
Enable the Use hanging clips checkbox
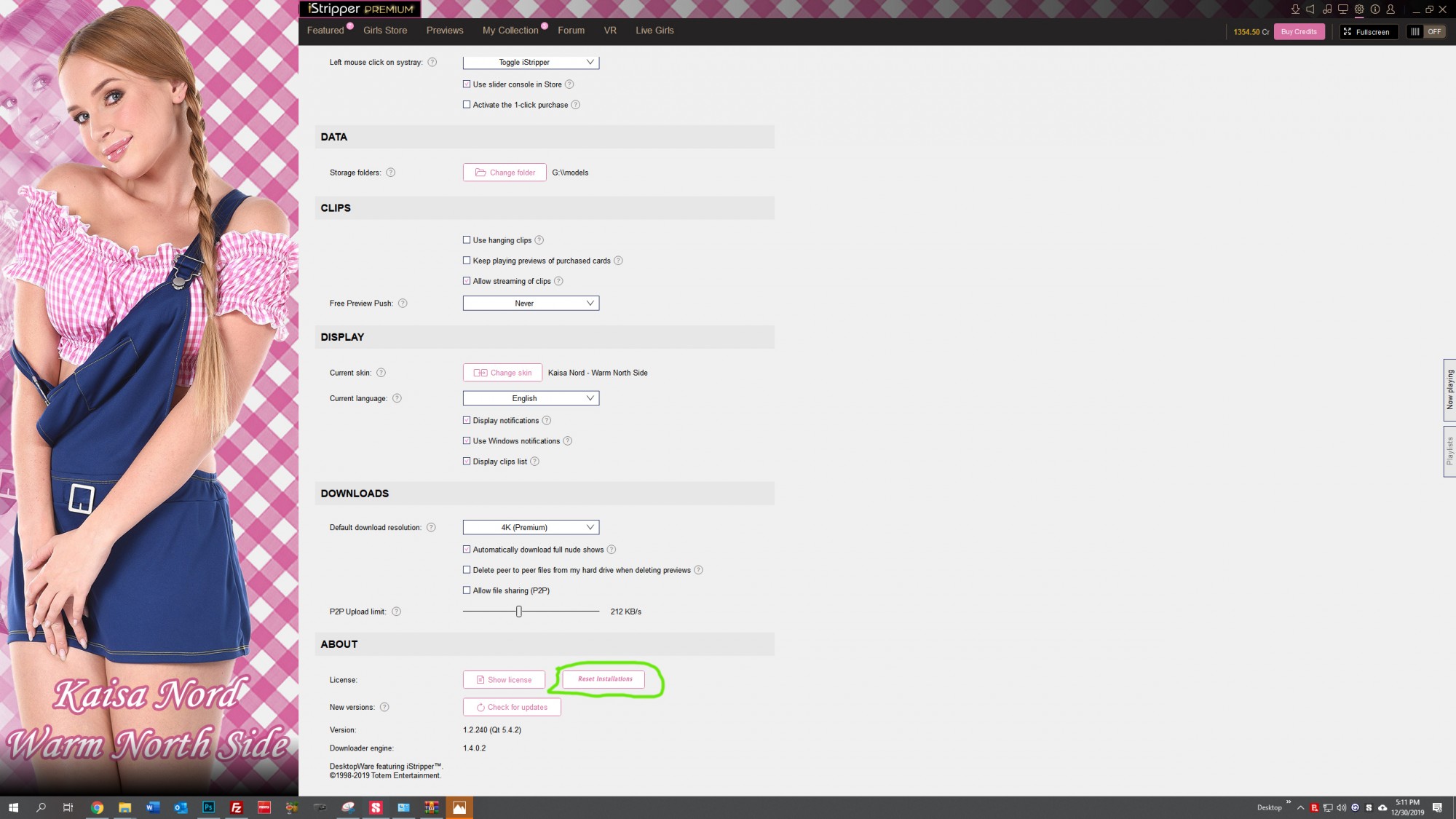[467, 240]
